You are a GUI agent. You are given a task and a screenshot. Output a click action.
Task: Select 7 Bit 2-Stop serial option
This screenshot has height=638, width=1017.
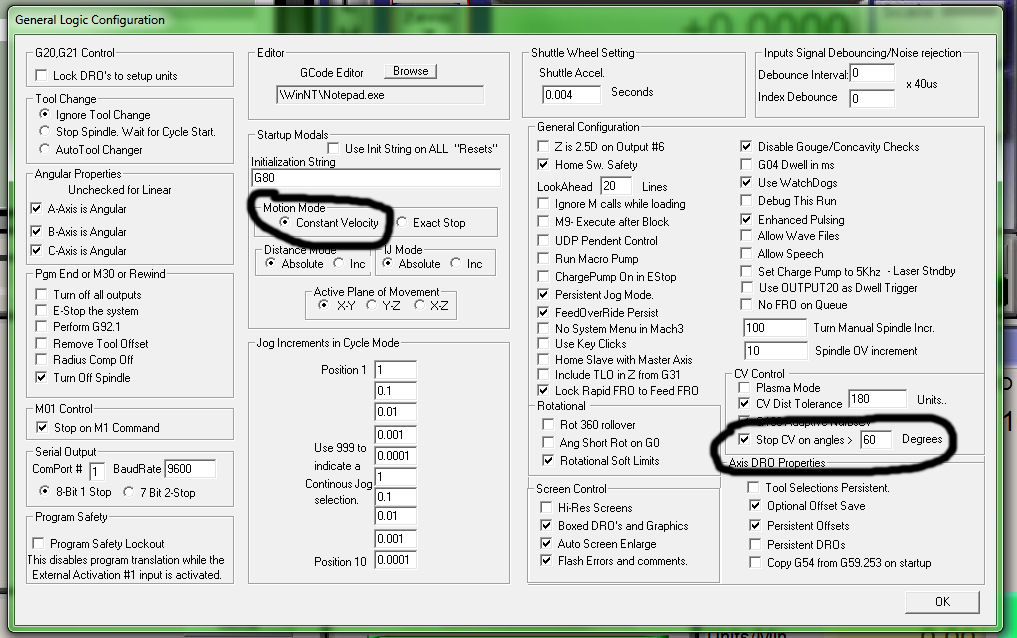click(129, 492)
